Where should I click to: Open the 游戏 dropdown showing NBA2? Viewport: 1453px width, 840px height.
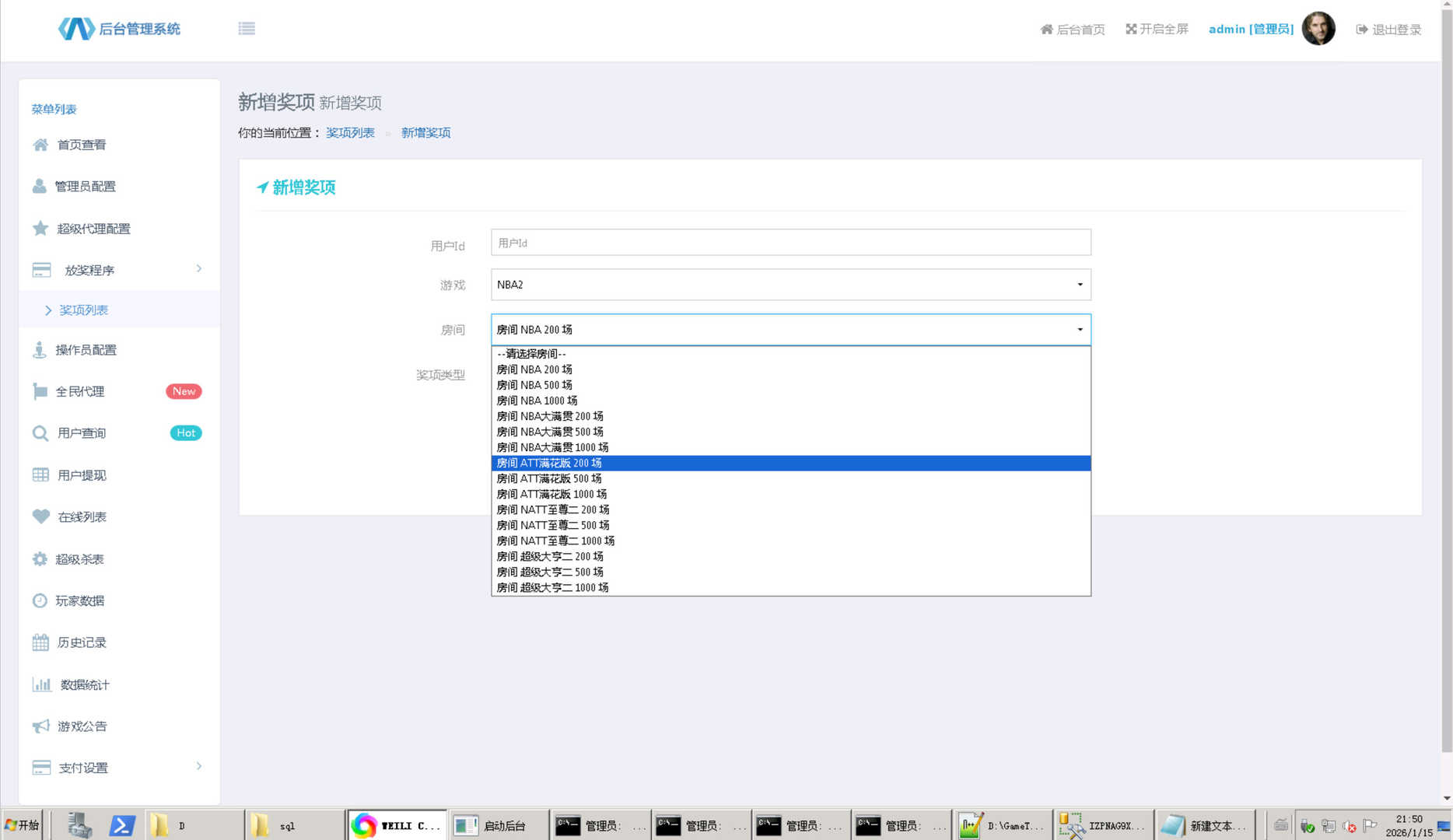click(x=790, y=285)
